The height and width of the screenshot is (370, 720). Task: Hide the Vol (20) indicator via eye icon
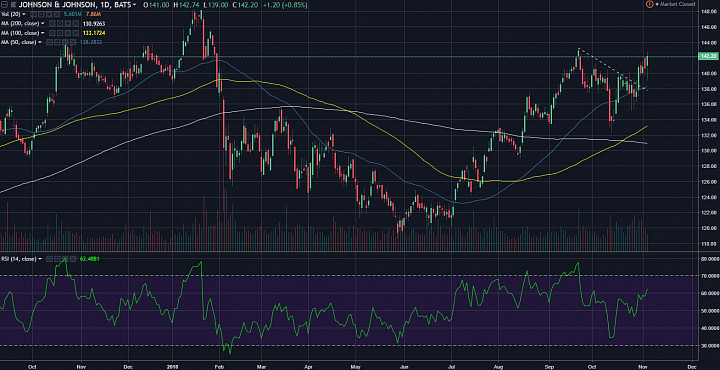click(x=33, y=14)
